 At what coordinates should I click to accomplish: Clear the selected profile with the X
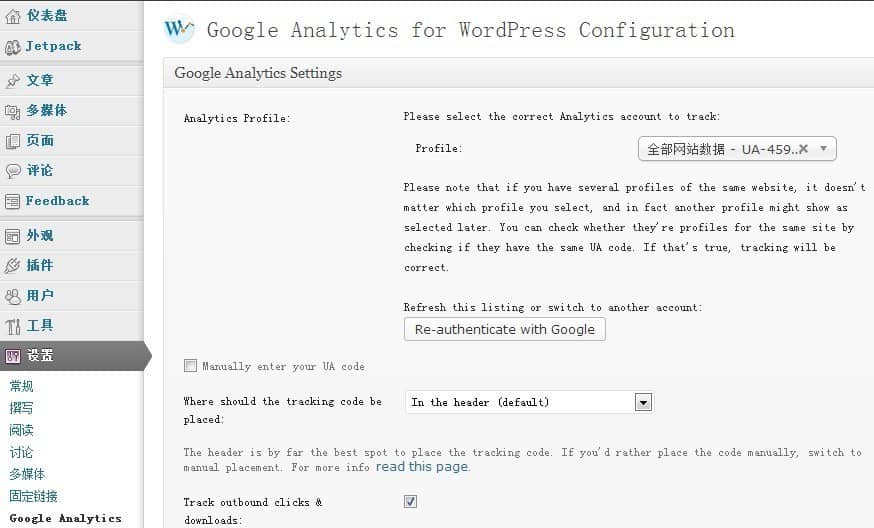[803, 149]
